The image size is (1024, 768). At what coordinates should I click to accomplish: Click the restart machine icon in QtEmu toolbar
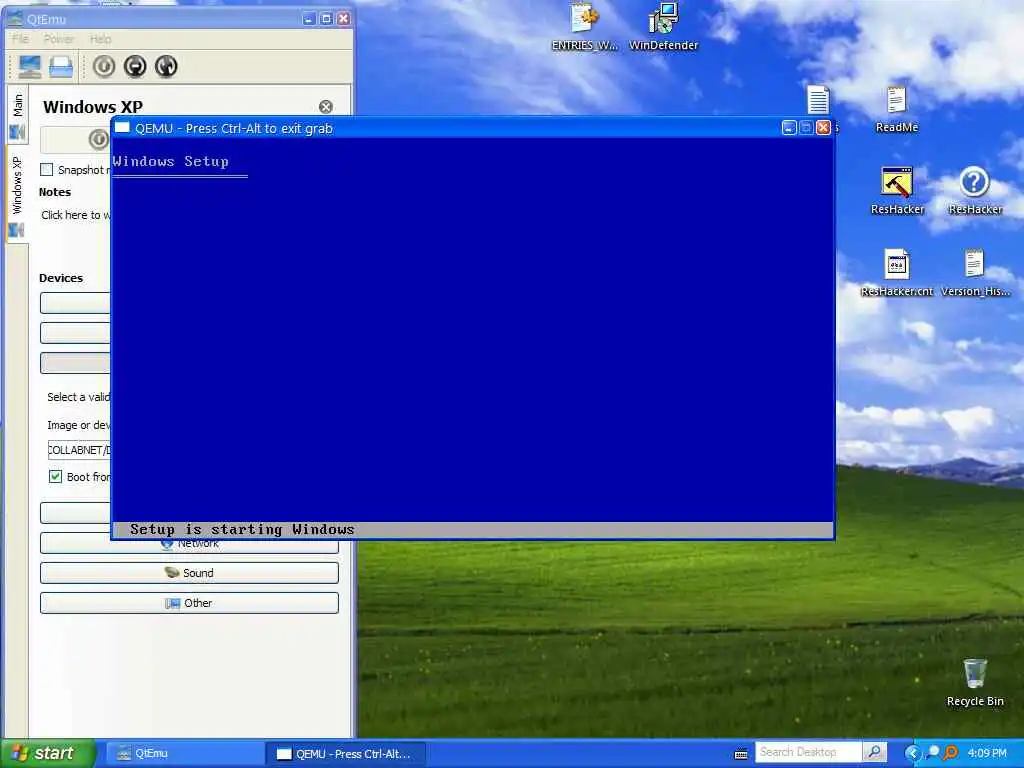coord(167,66)
